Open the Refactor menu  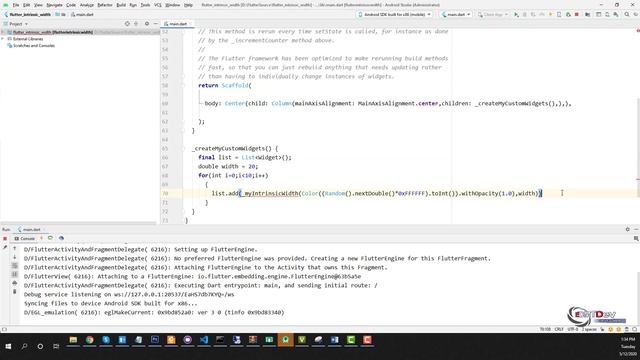point(105,5)
